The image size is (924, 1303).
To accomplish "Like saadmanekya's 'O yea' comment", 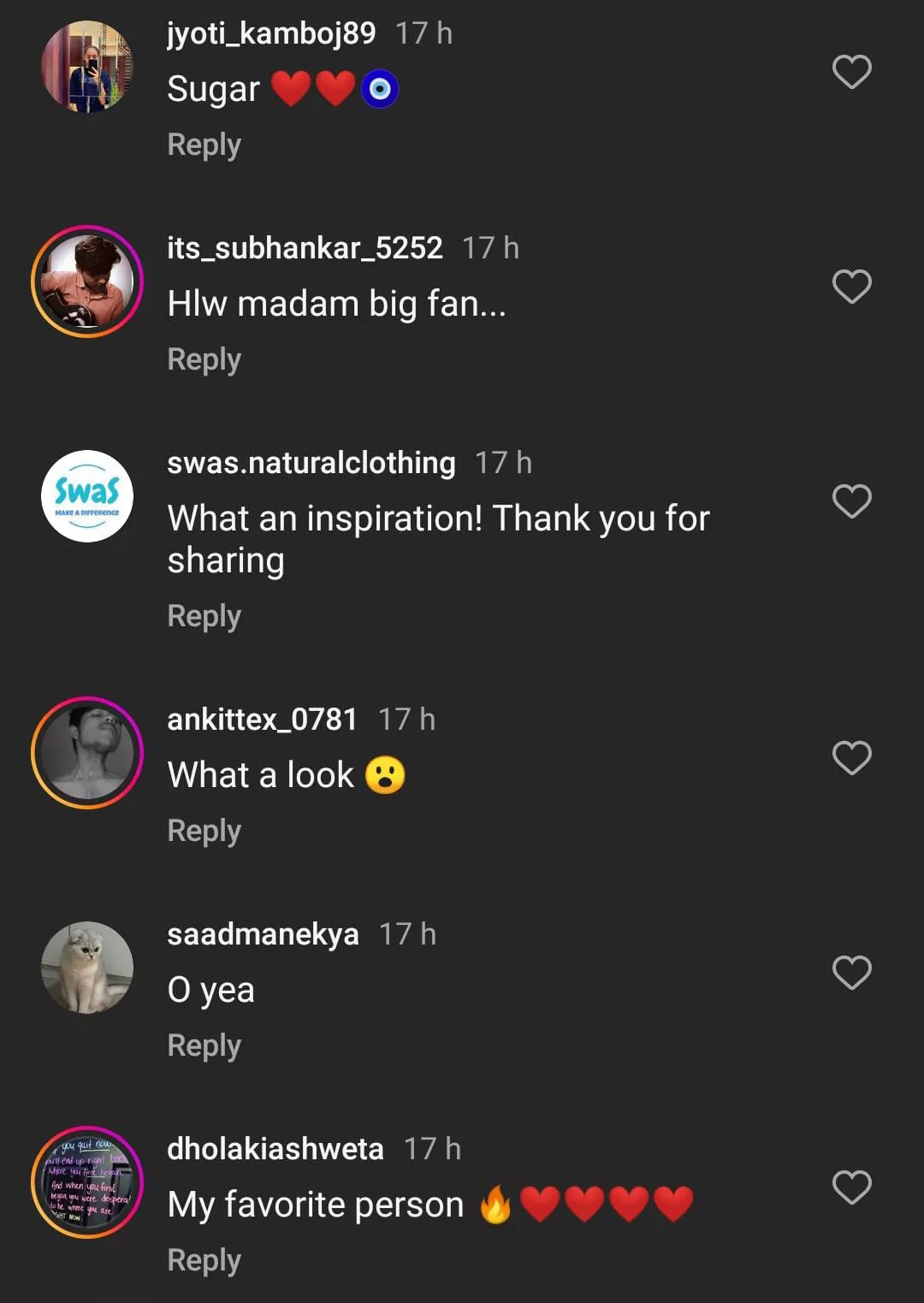I will tap(851, 973).
